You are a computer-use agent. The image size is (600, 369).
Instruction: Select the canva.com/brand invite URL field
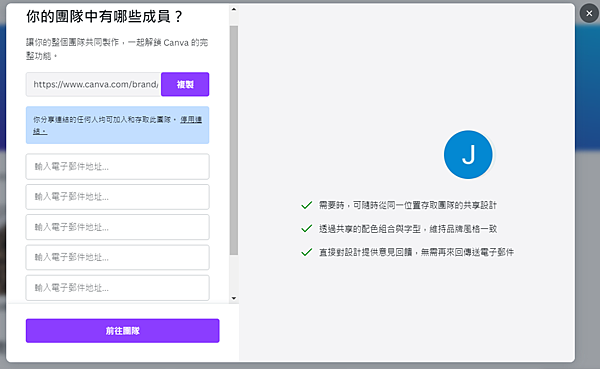tap(93, 84)
